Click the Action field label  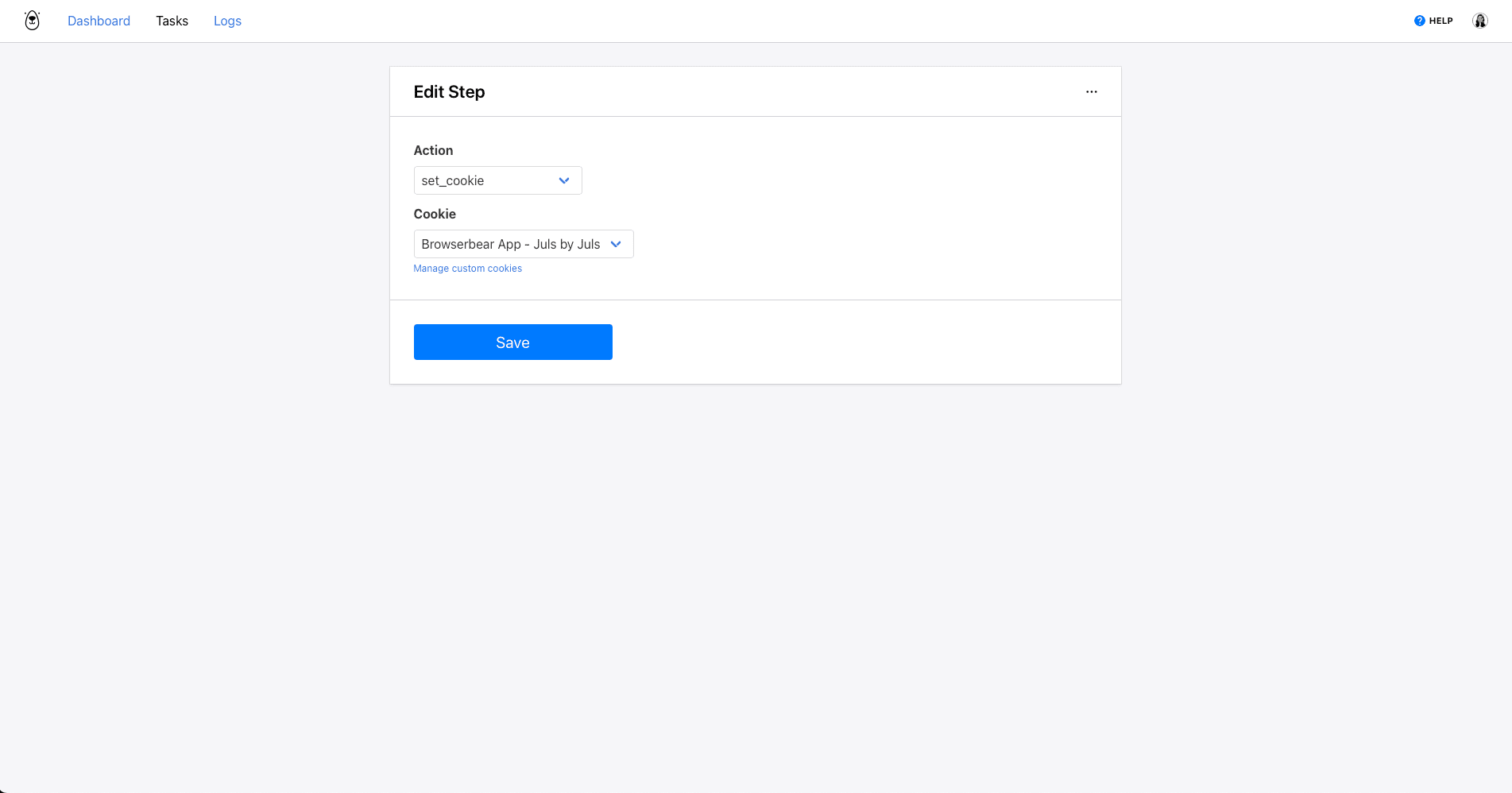[433, 150]
